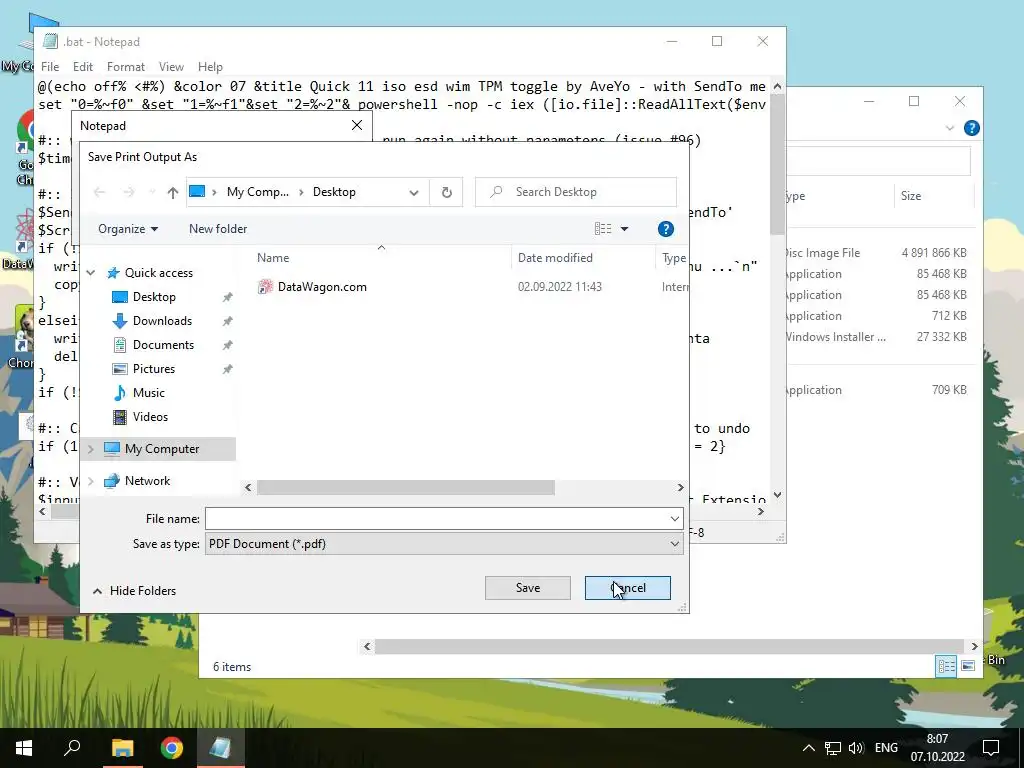Switch to Notepad on the taskbar
This screenshot has width=1024, height=768.
pyautogui.click(x=221, y=748)
